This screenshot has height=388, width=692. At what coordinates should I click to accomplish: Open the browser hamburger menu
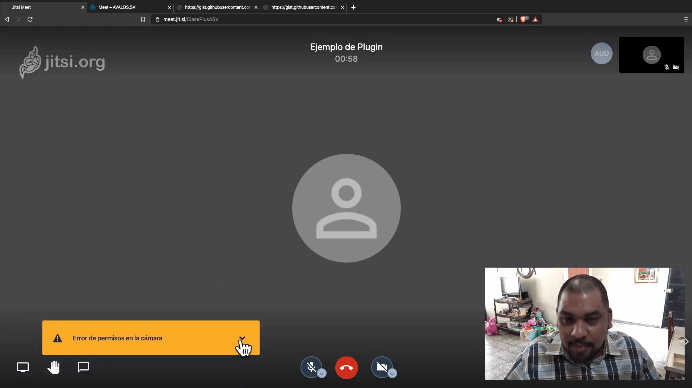(686, 19)
